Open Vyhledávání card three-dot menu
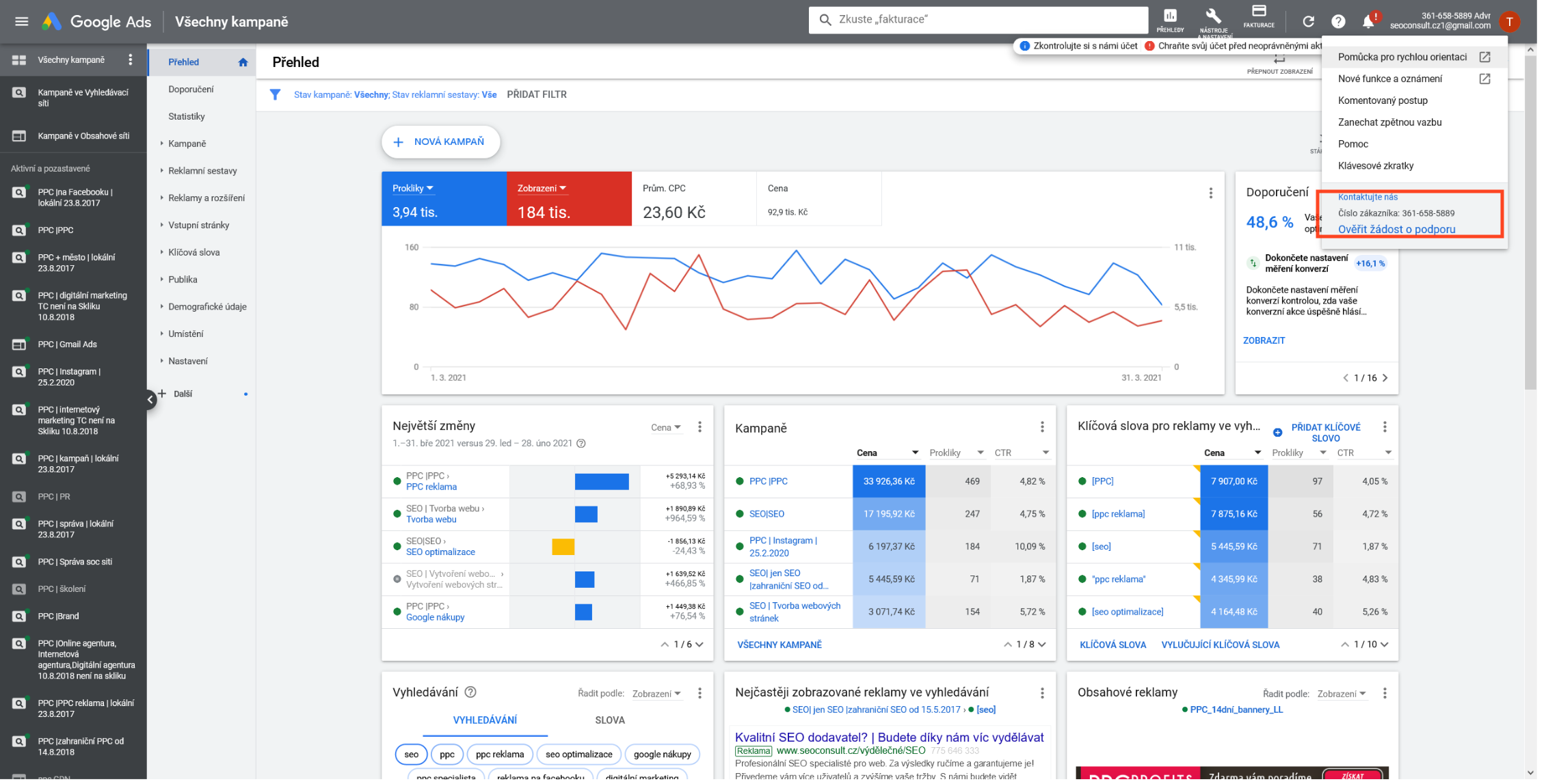This screenshot has width=1546, height=784. 704,697
